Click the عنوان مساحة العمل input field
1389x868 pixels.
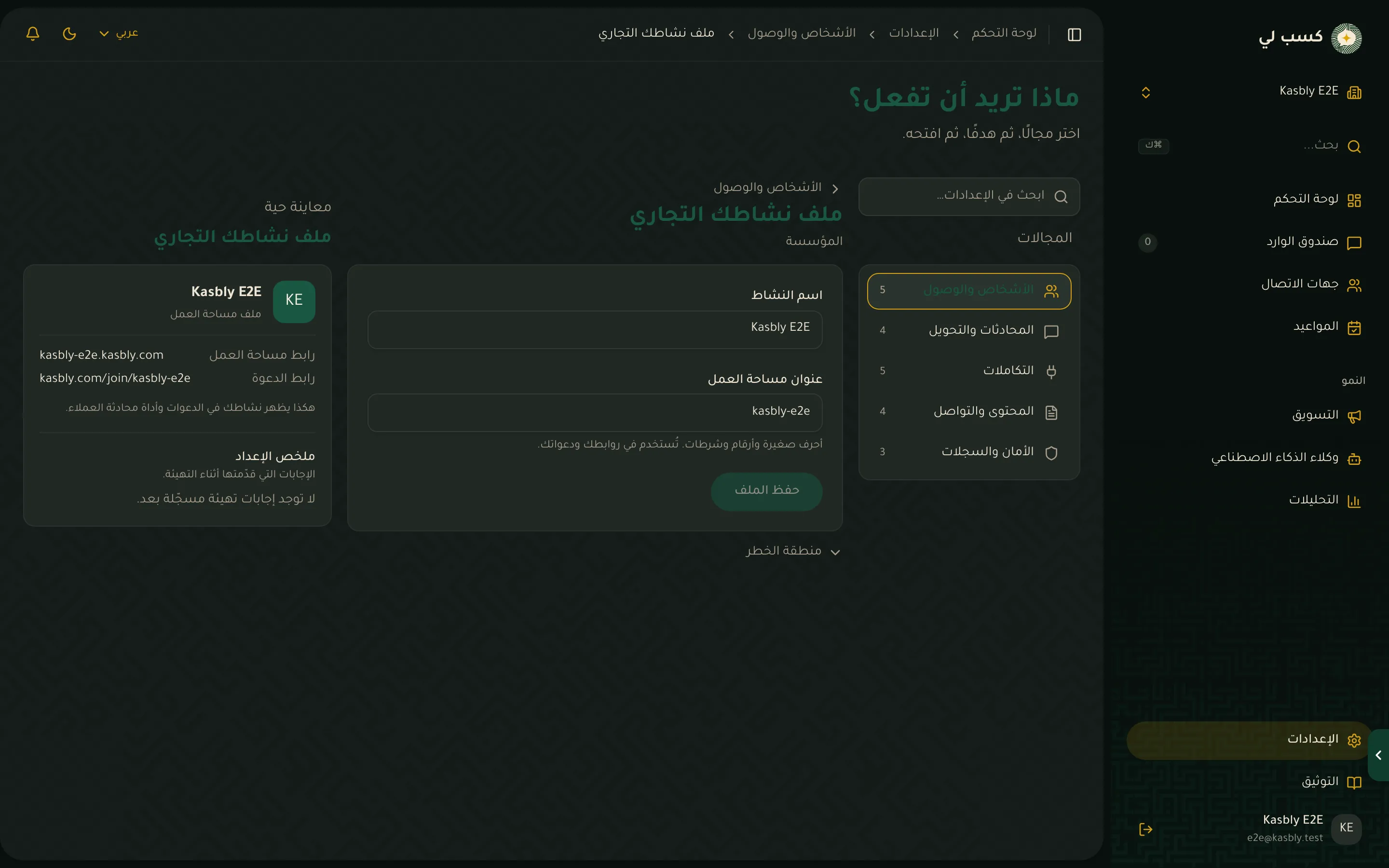[x=595, y=413]
